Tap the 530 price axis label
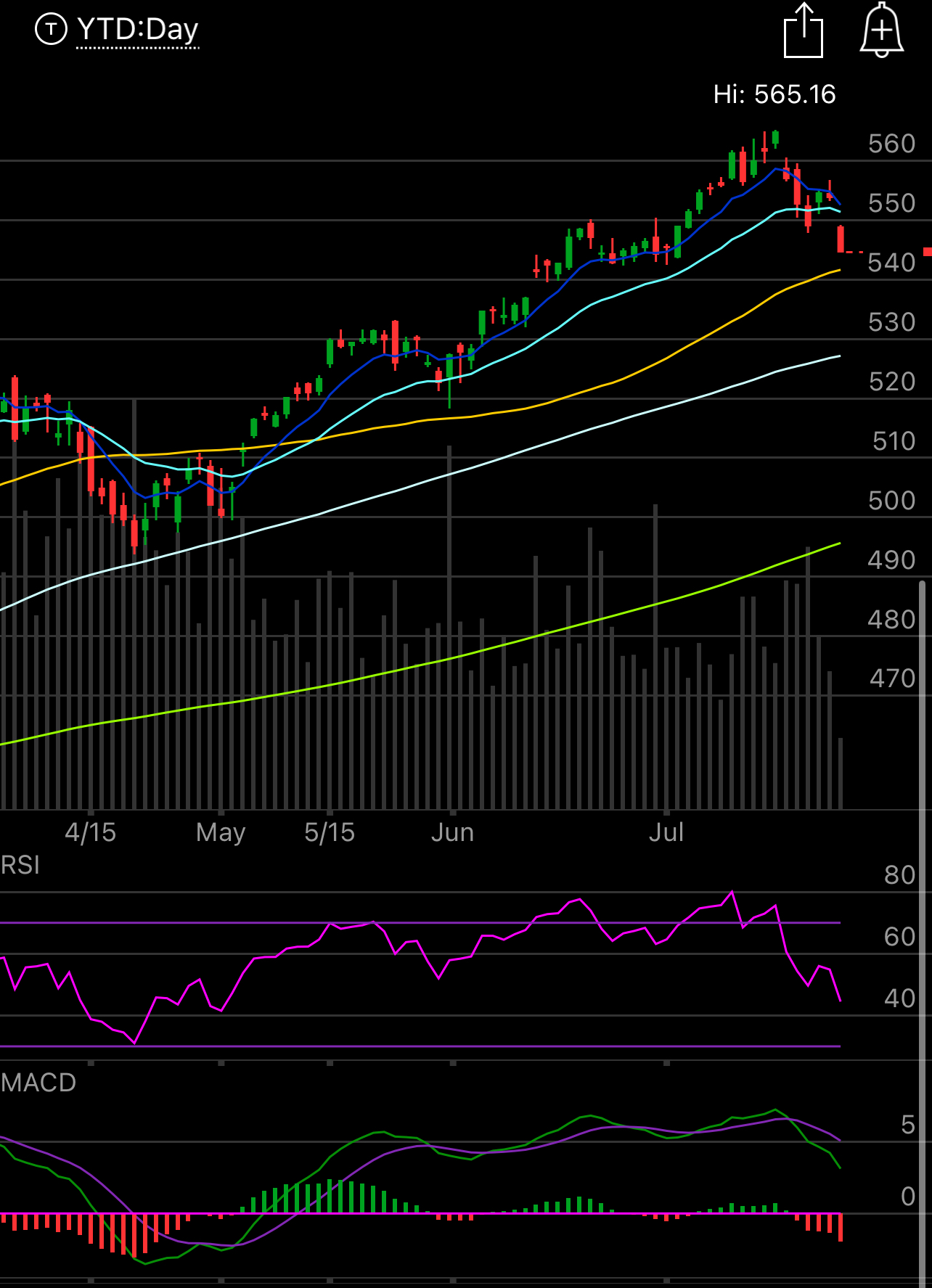Screen dimensions: 932x1288 (891, 322)
